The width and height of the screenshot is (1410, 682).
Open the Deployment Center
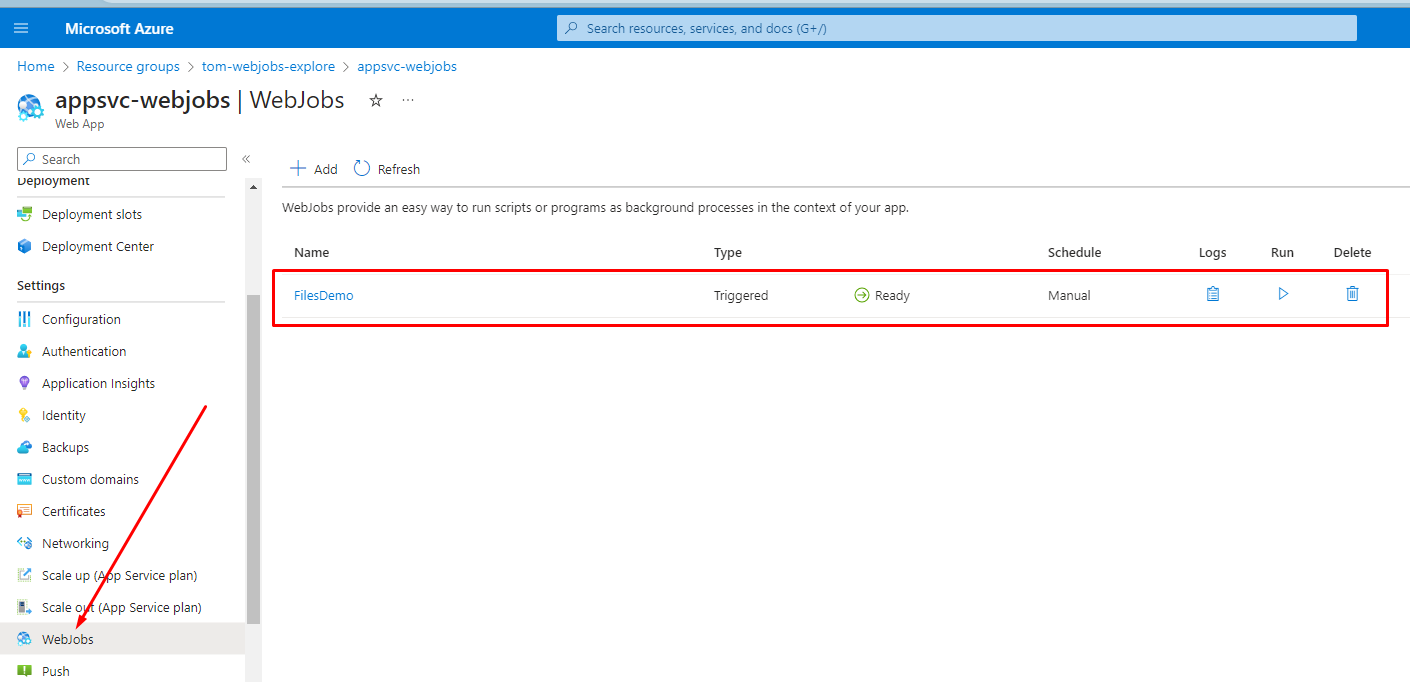(x=98, y=246)
